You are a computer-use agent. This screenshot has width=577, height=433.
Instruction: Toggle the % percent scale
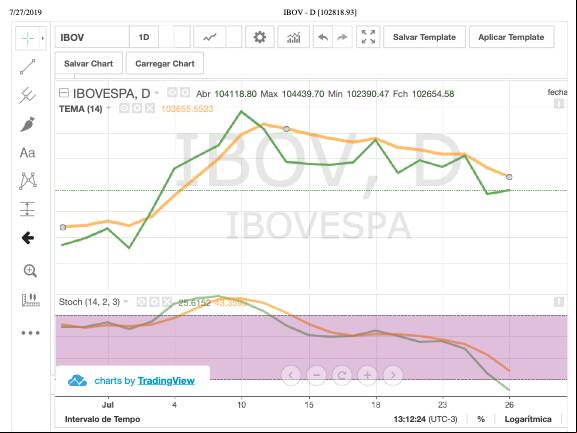click(x=481, y=419)
